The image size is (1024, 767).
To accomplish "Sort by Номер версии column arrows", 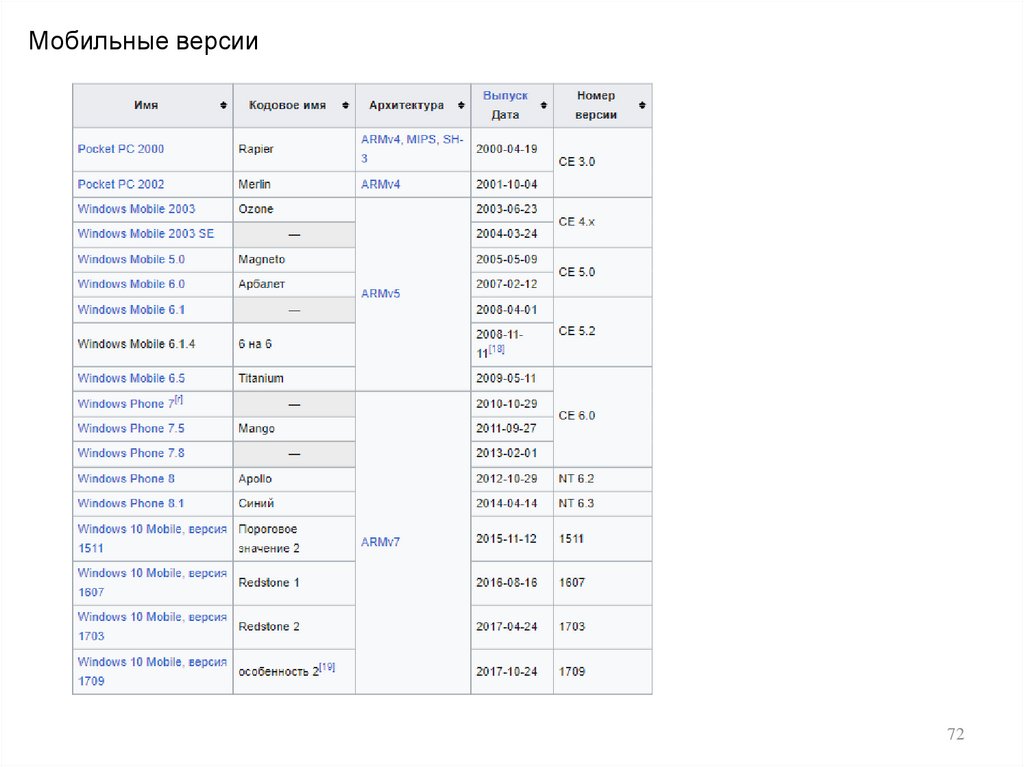I will pos(642,105).
